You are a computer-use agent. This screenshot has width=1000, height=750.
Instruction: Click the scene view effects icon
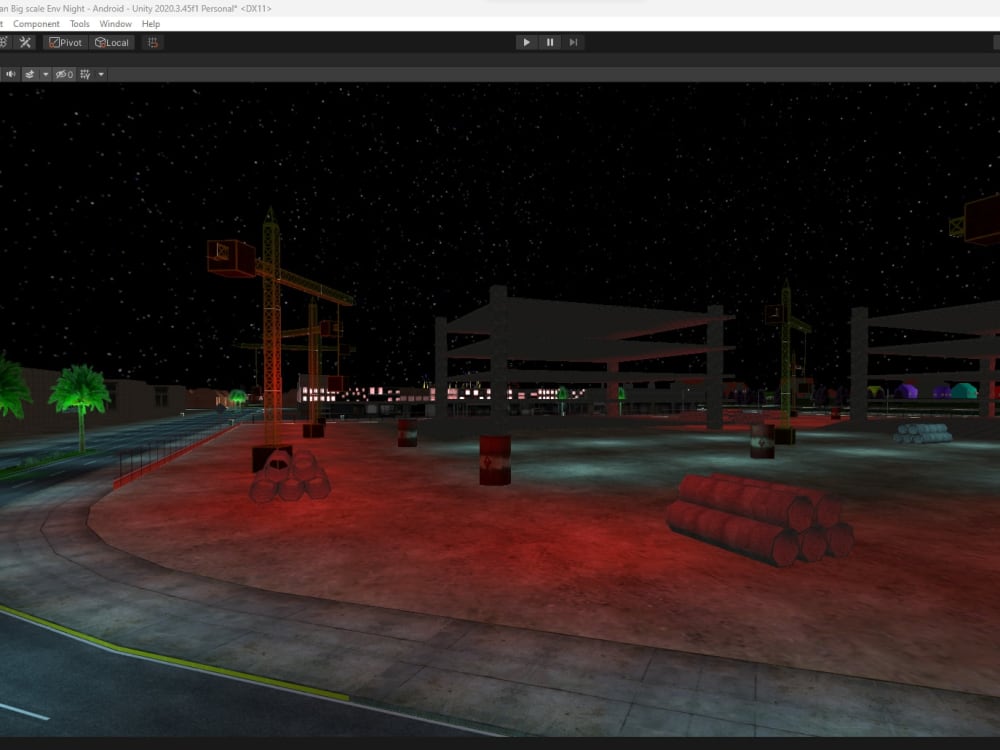[30, 73]
